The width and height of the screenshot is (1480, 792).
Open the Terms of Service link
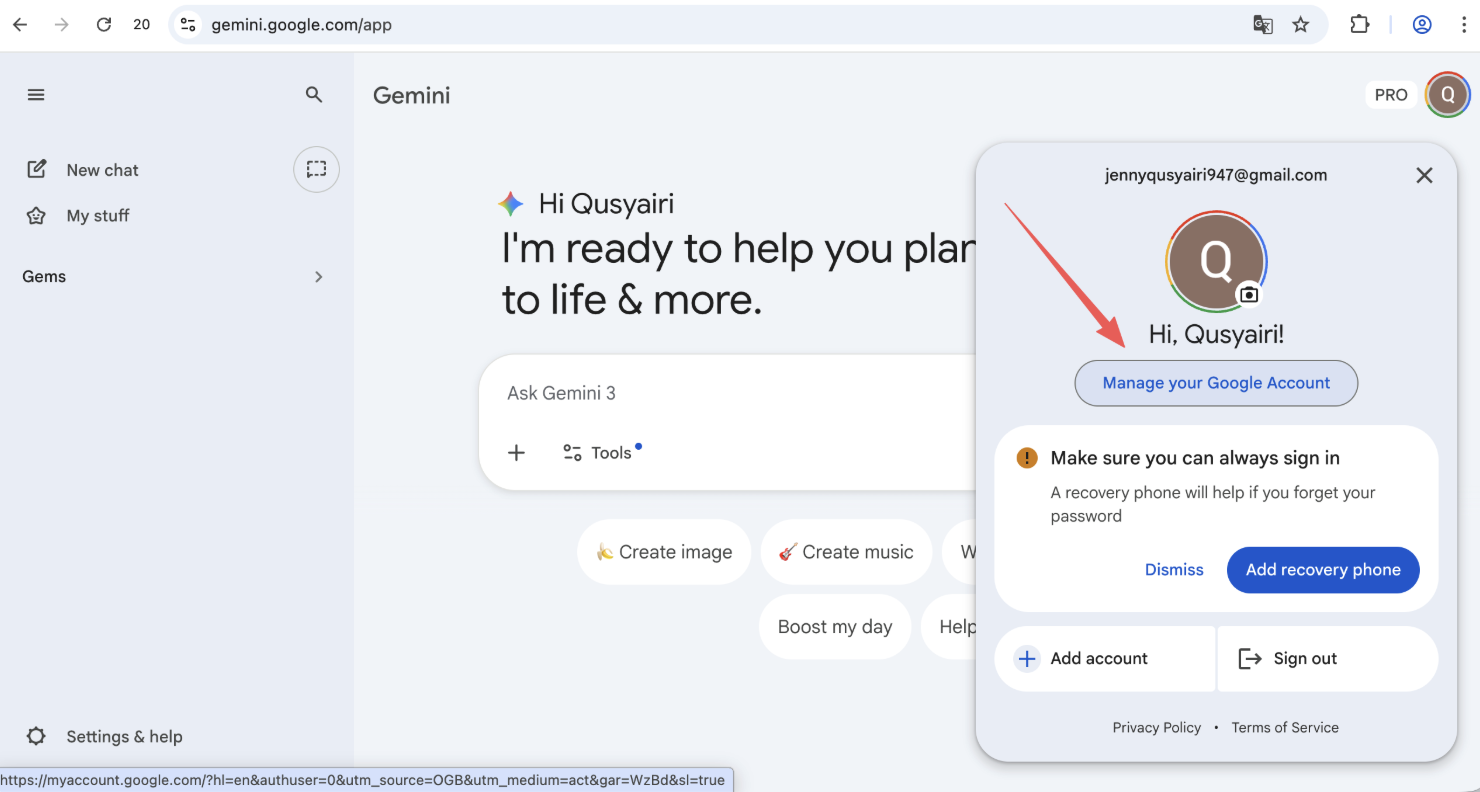pos(1285,728)
